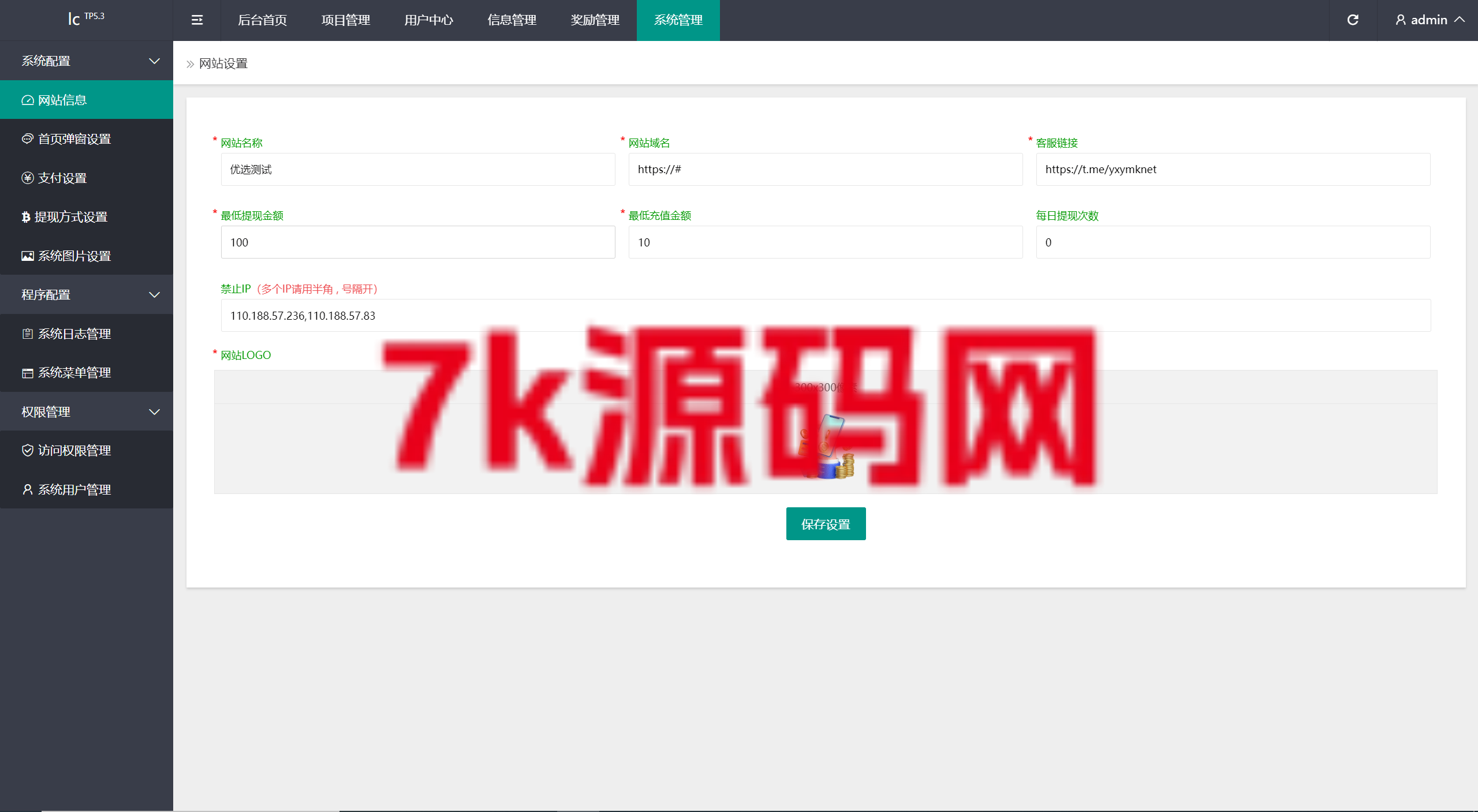Toggle the sidebar collapse hamburger icon

click(x=197, y=20)
